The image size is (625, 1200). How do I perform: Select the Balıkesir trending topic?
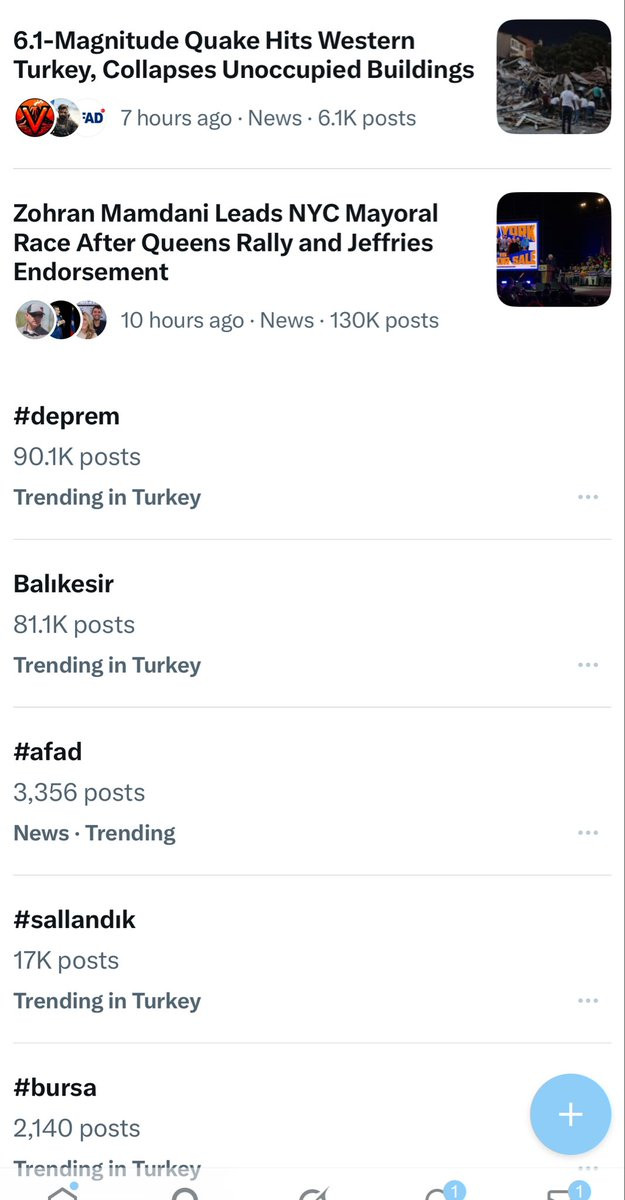tap(64, 584)
